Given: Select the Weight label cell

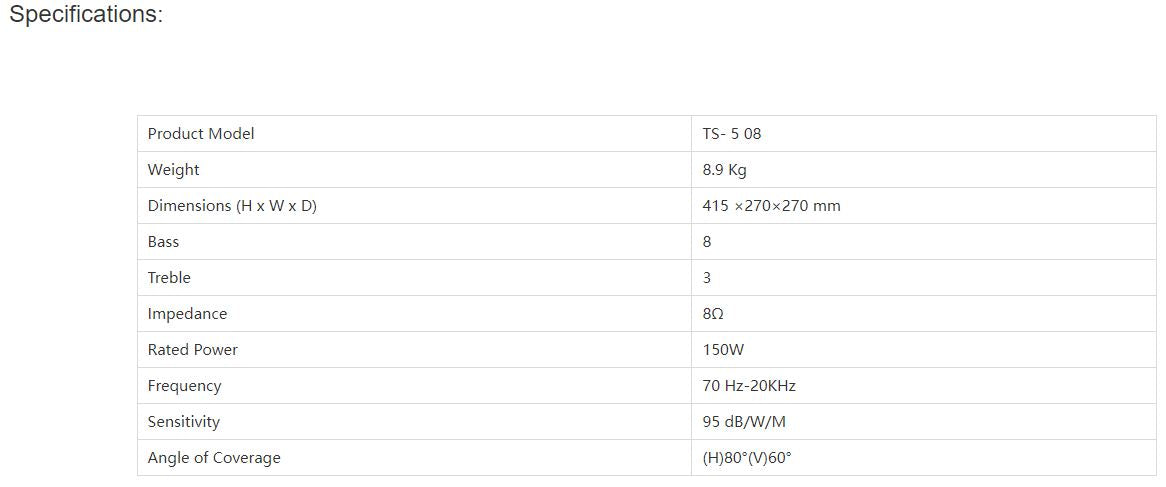Looking at the screenshot, I should coord(174,170).
